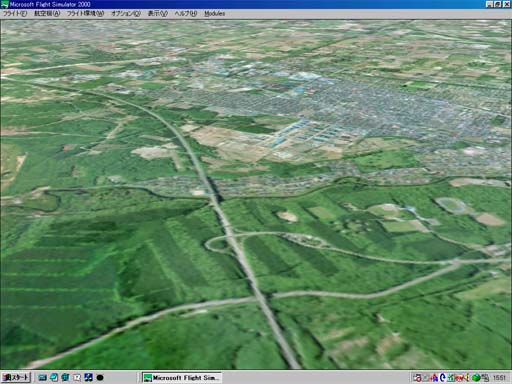Image resolution: width=512 pixels, height=384 pixels.
Task: Click the スタート Start button
Action: tap(16, 377)
